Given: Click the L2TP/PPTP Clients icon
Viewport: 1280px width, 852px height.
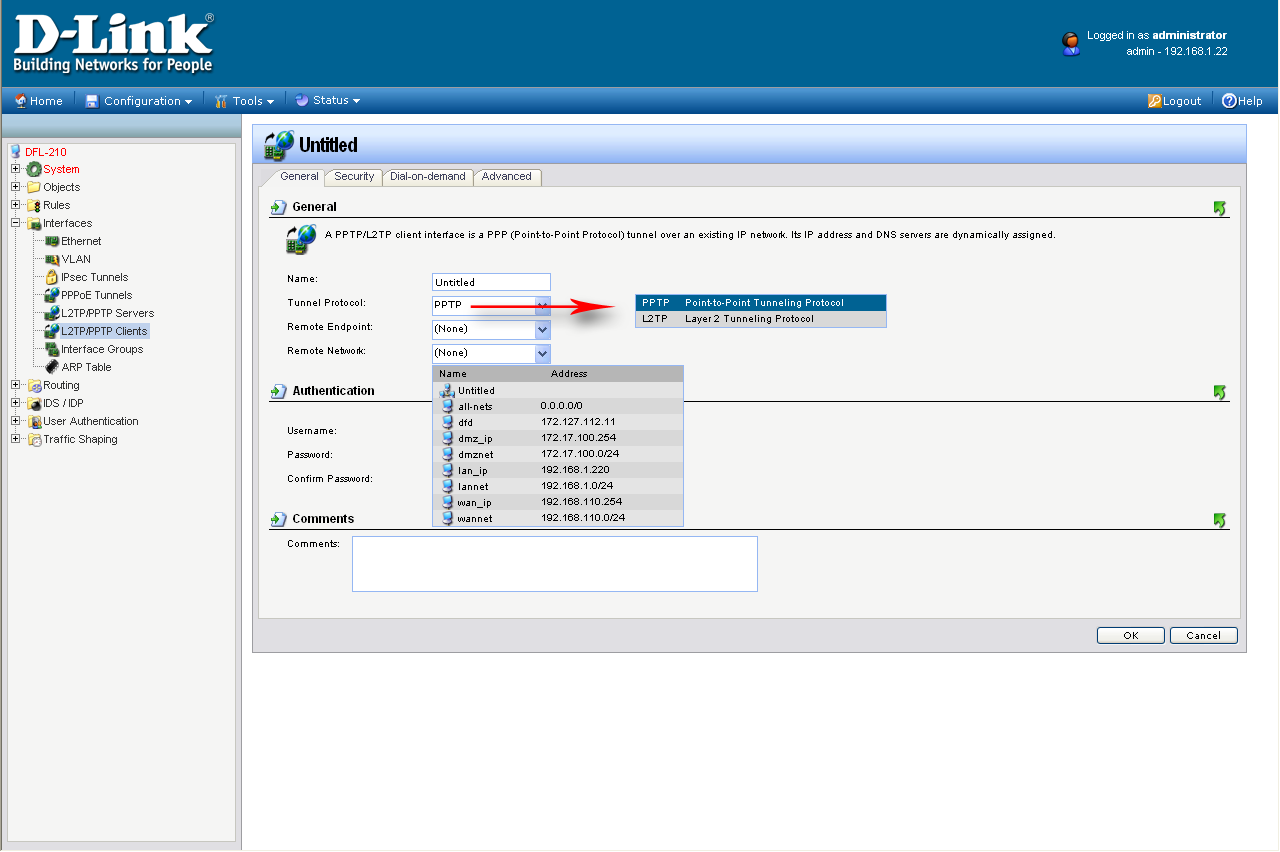Looking at the screenshot, I should click(52, 331).
